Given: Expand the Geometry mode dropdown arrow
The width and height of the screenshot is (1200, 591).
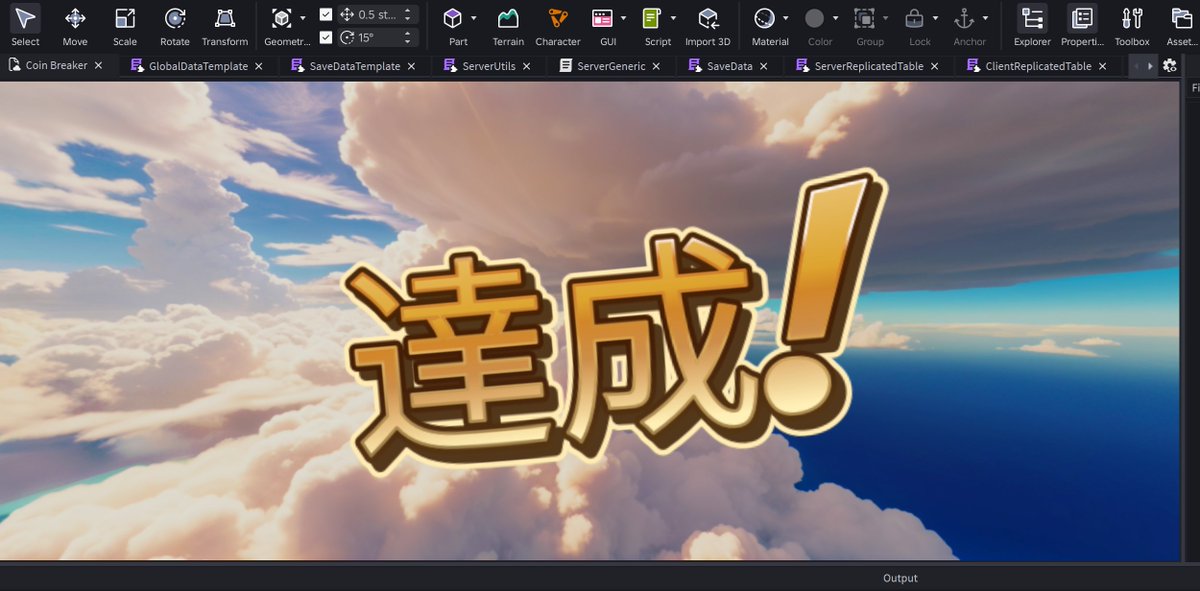Looking at the screenshot, I should point(303,18).
